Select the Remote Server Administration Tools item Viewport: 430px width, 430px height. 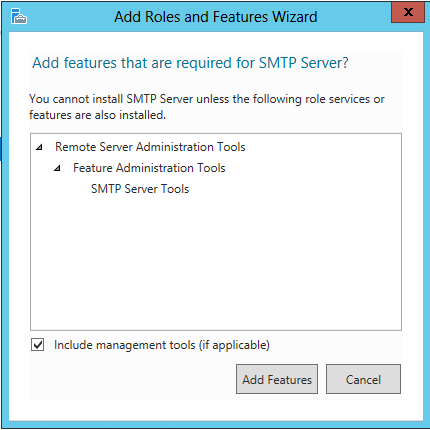[x=150, y=147]
